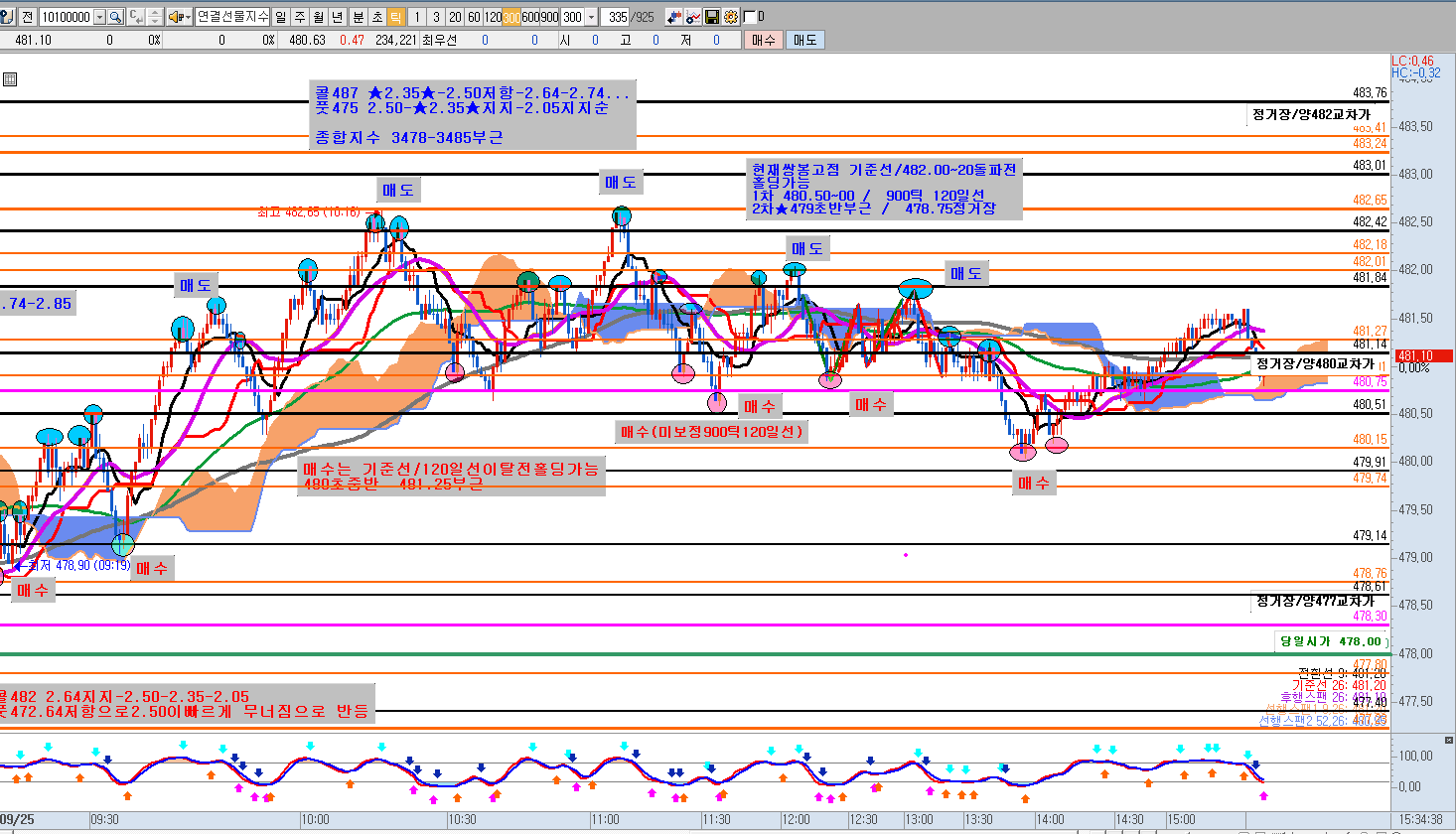Open chart settings gear icon
The width and height of the screenshot is (1456, 834).
(731, 17)
